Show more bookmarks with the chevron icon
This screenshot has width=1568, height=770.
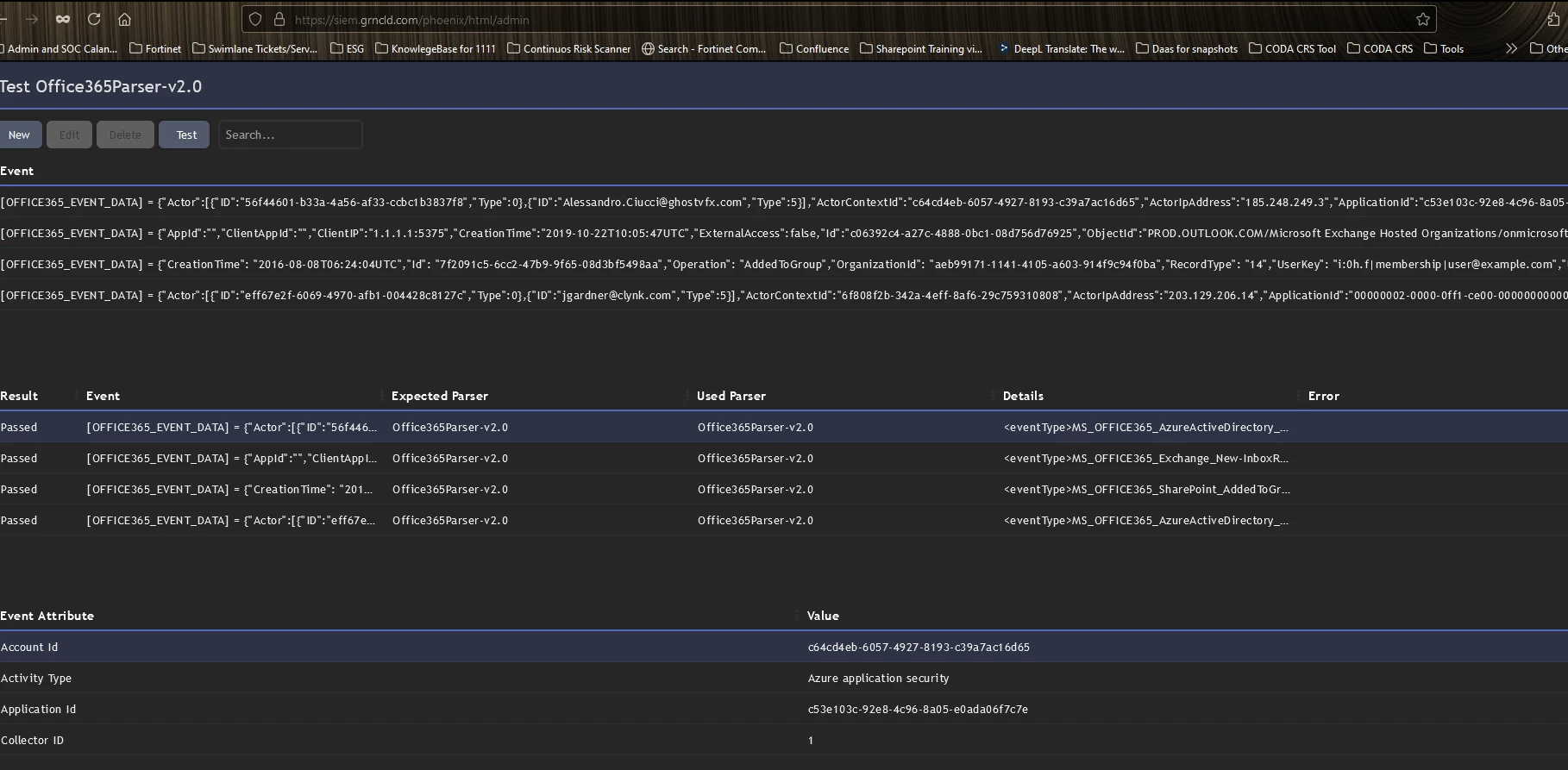(1511, 48)
